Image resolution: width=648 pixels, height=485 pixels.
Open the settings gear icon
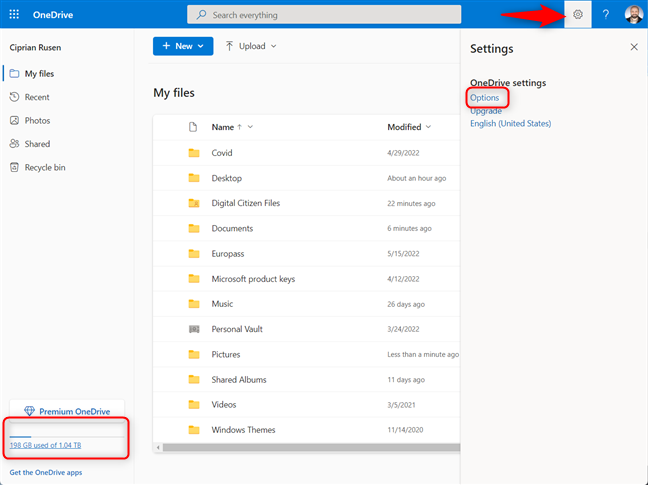coord(578,14)
